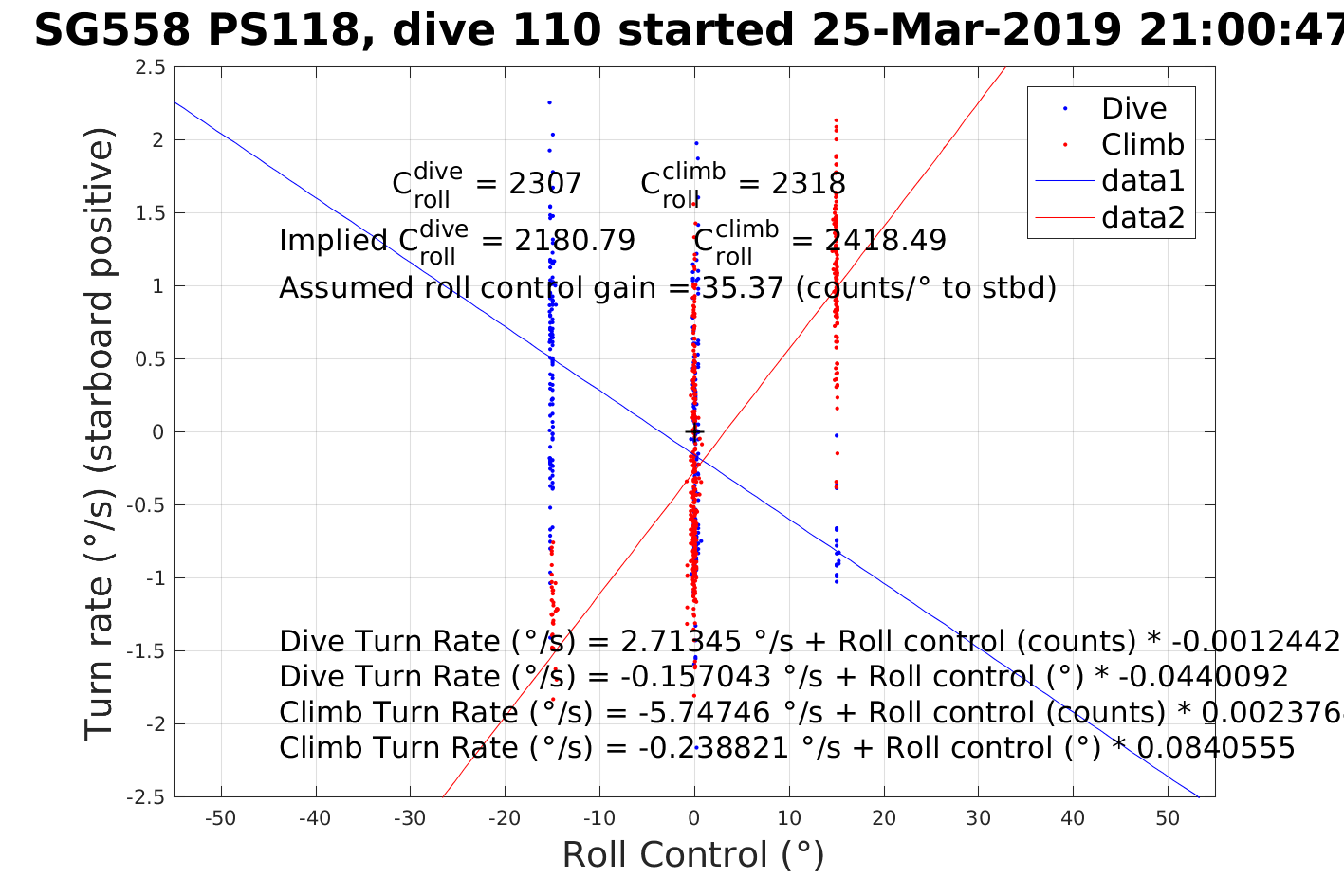Click y-axis tick label "-0.5"
Image resolution: width=1344 pixels, height=896 pixels.
146,505
